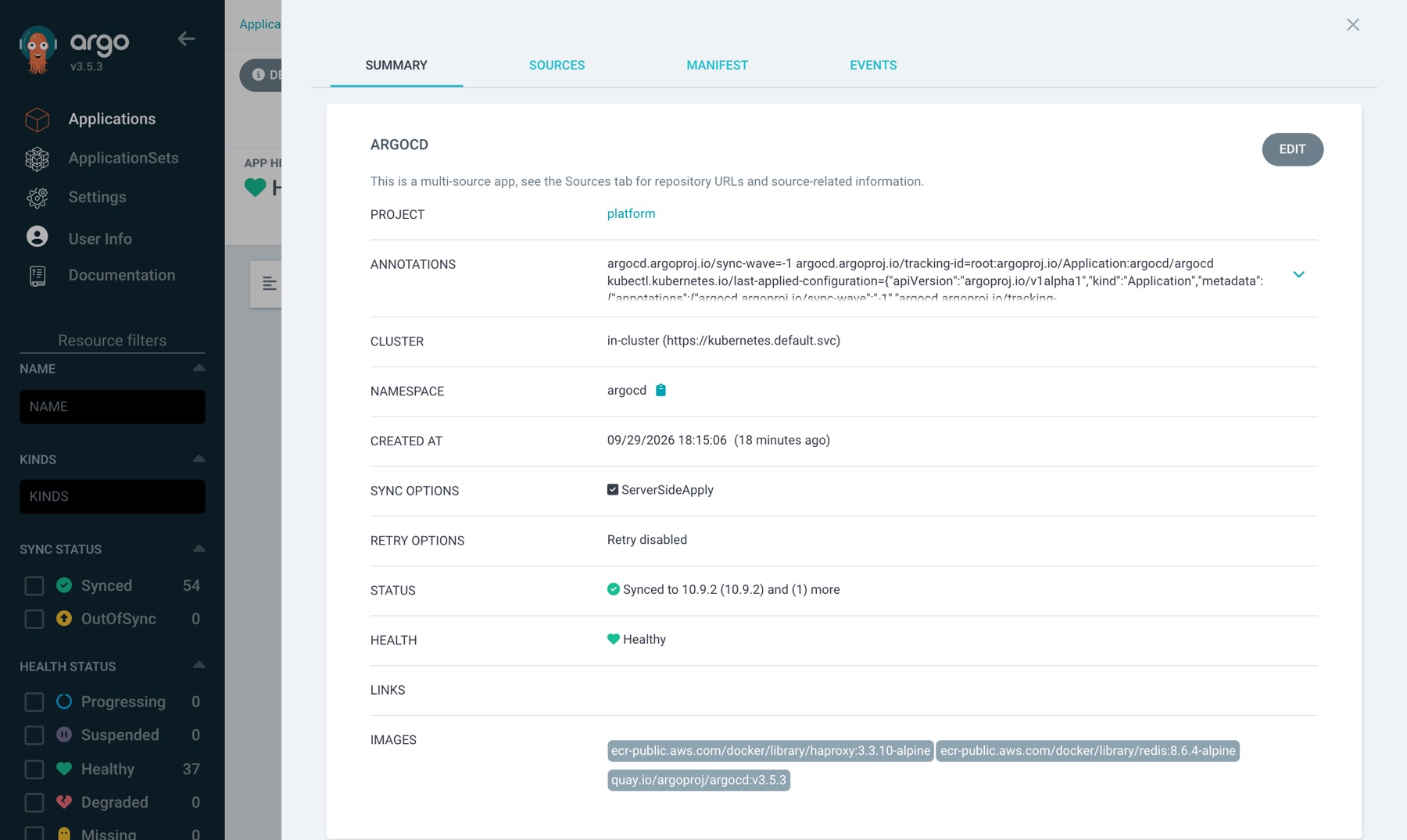
Task: Tick the Synced filter checkbox
Action: 34,585
